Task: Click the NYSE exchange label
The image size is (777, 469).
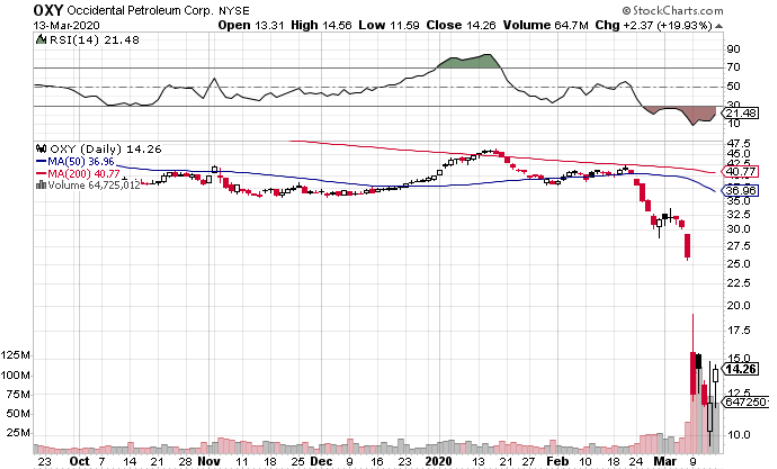Action: tap(233, 10)
